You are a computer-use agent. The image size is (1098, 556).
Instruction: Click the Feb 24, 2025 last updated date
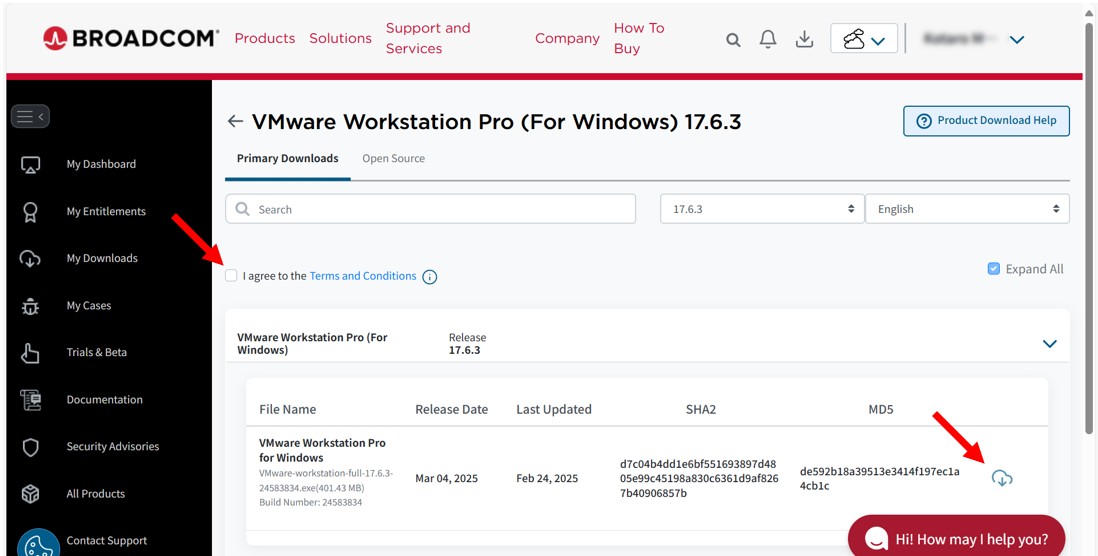tap(547, 479)
